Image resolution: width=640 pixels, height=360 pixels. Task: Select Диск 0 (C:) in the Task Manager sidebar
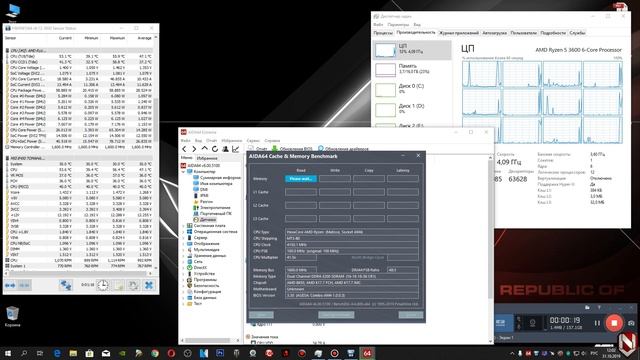(x=412, y=89)
